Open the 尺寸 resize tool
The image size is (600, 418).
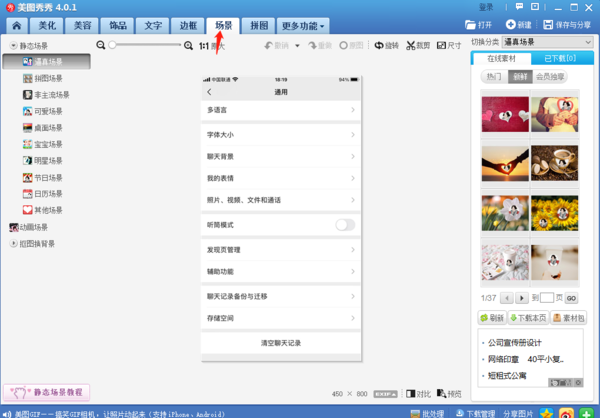click(449, 46)
